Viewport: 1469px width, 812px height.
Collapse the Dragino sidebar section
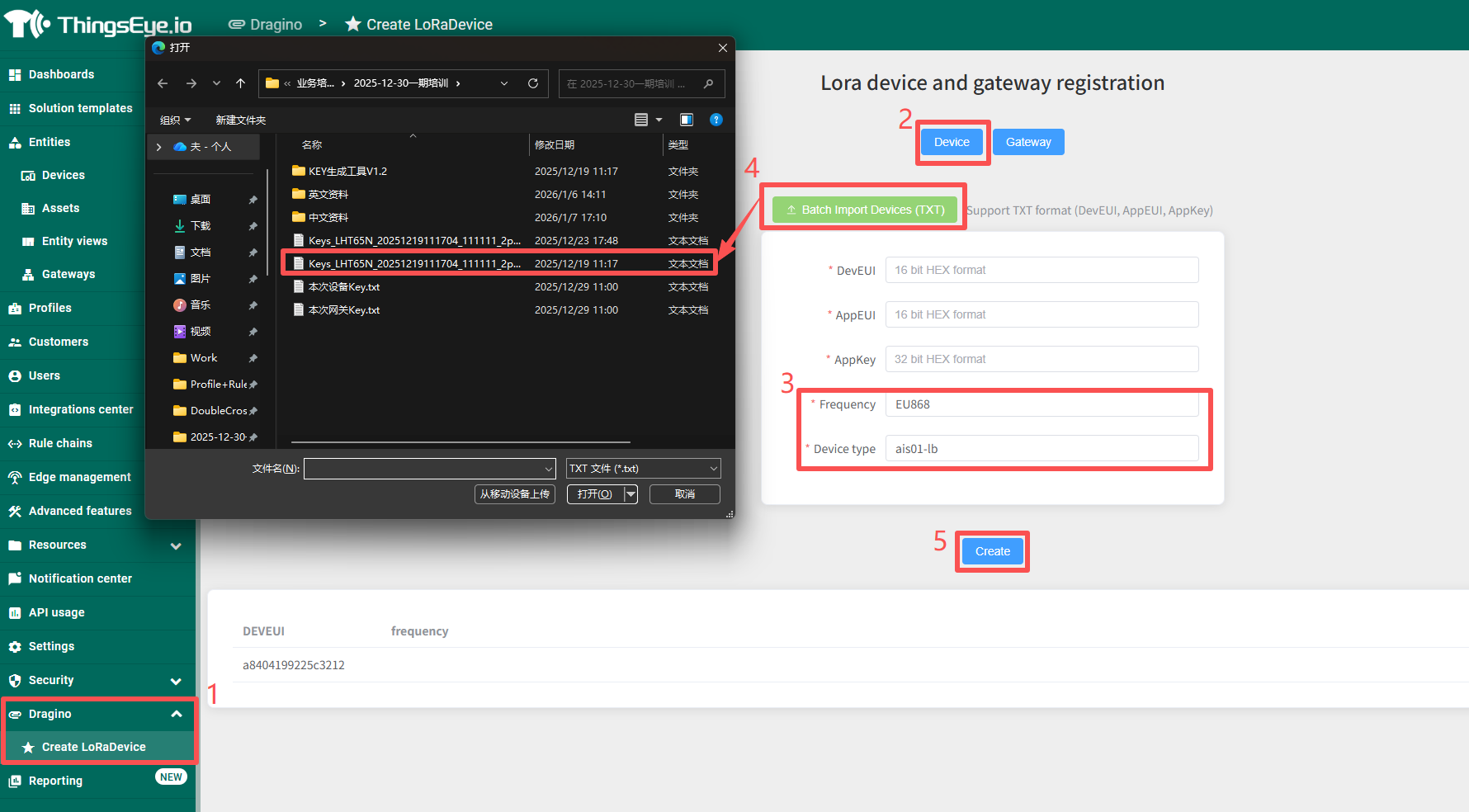(x=176, y=714)
